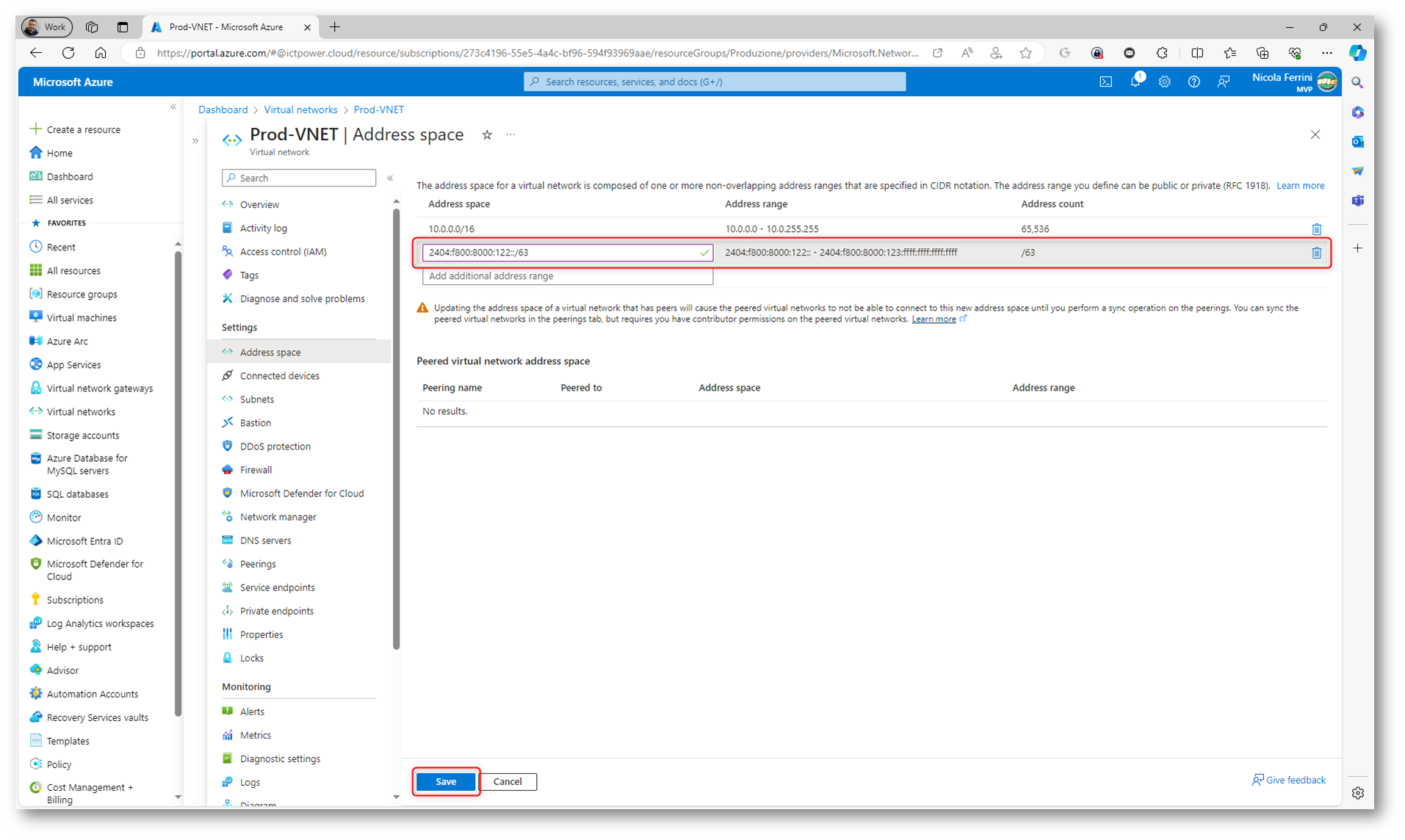Open Subnets settings page
1405x840 pixels.
click(x=256, y=399)
